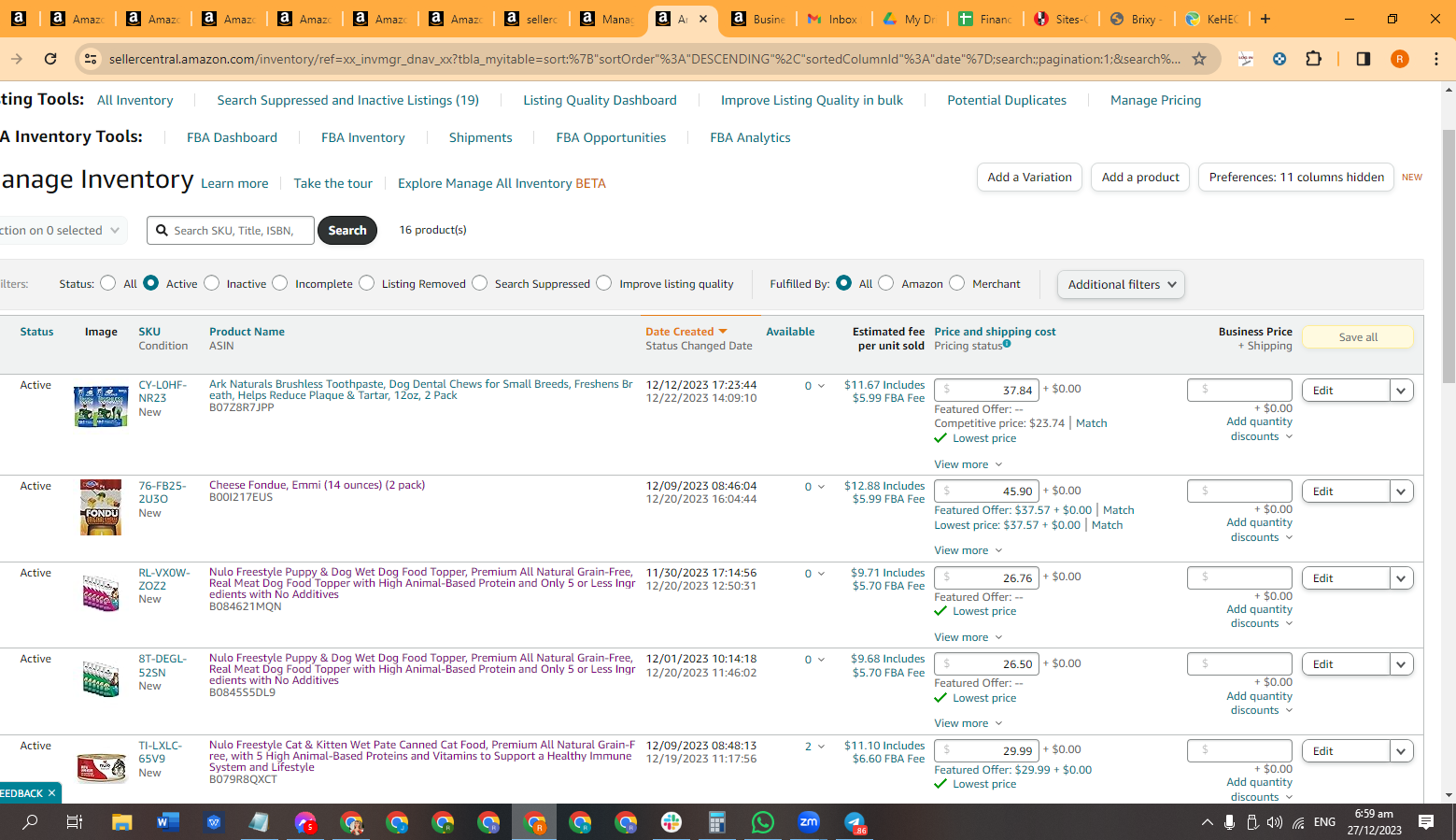Open Task View on the taskbar
This screenshot has height=840, width=1456.
tap(75, 822)
